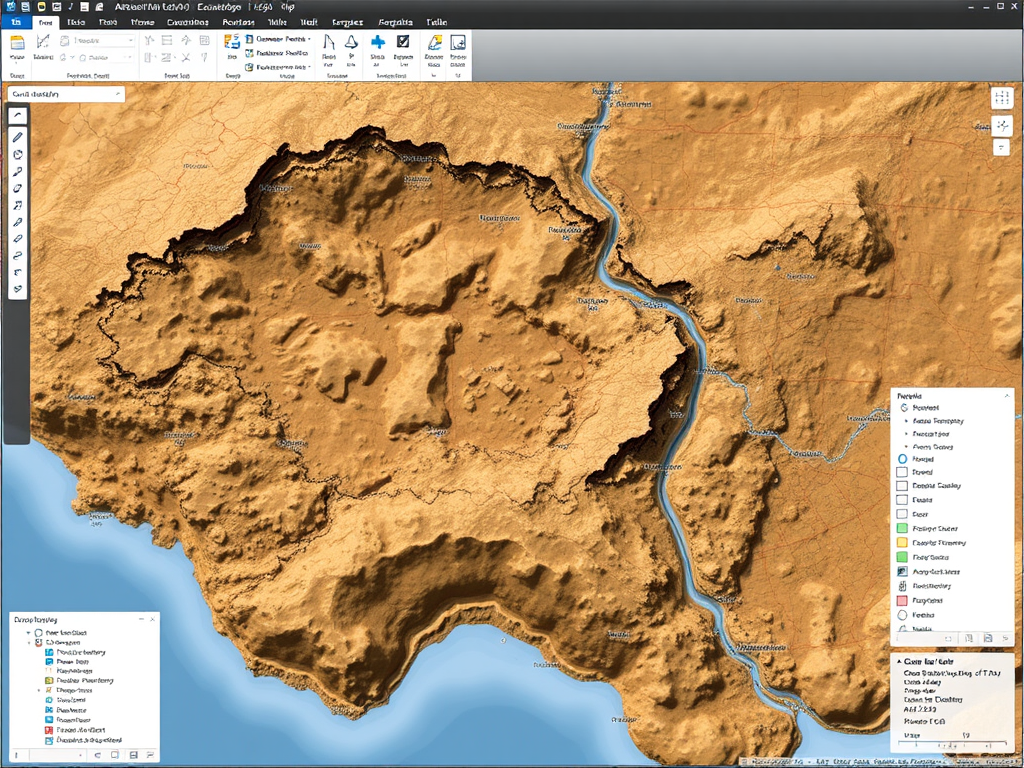Image resolution: width=1024 pixels, height=768 pixels.
Task: Click the yellow paste icon at ribbon's left end
Action: [17, 42]
